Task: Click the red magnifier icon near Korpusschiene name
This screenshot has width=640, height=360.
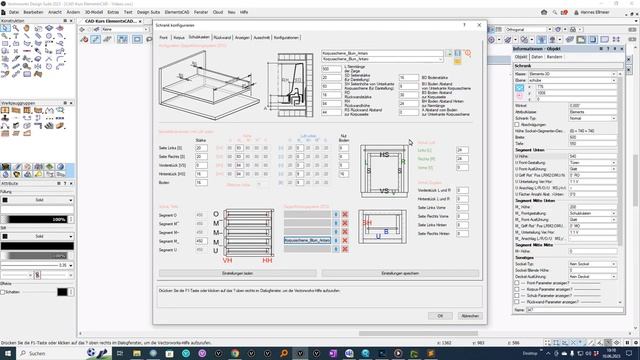Action: tap(468, 53)
